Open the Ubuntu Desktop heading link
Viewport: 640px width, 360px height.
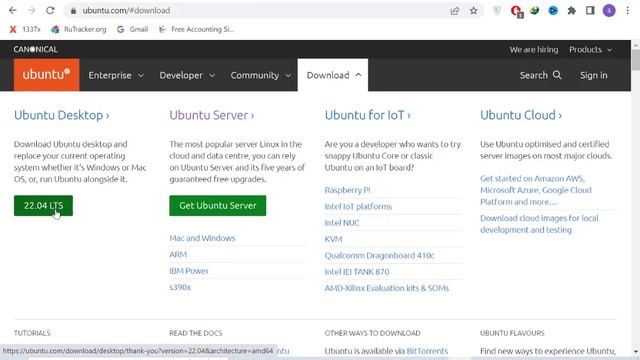point(62,115)
